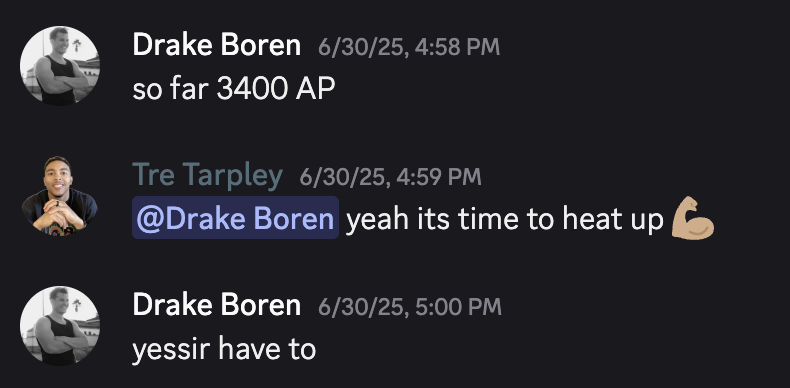Click the word "yeah" after the mention

(377, 220)
